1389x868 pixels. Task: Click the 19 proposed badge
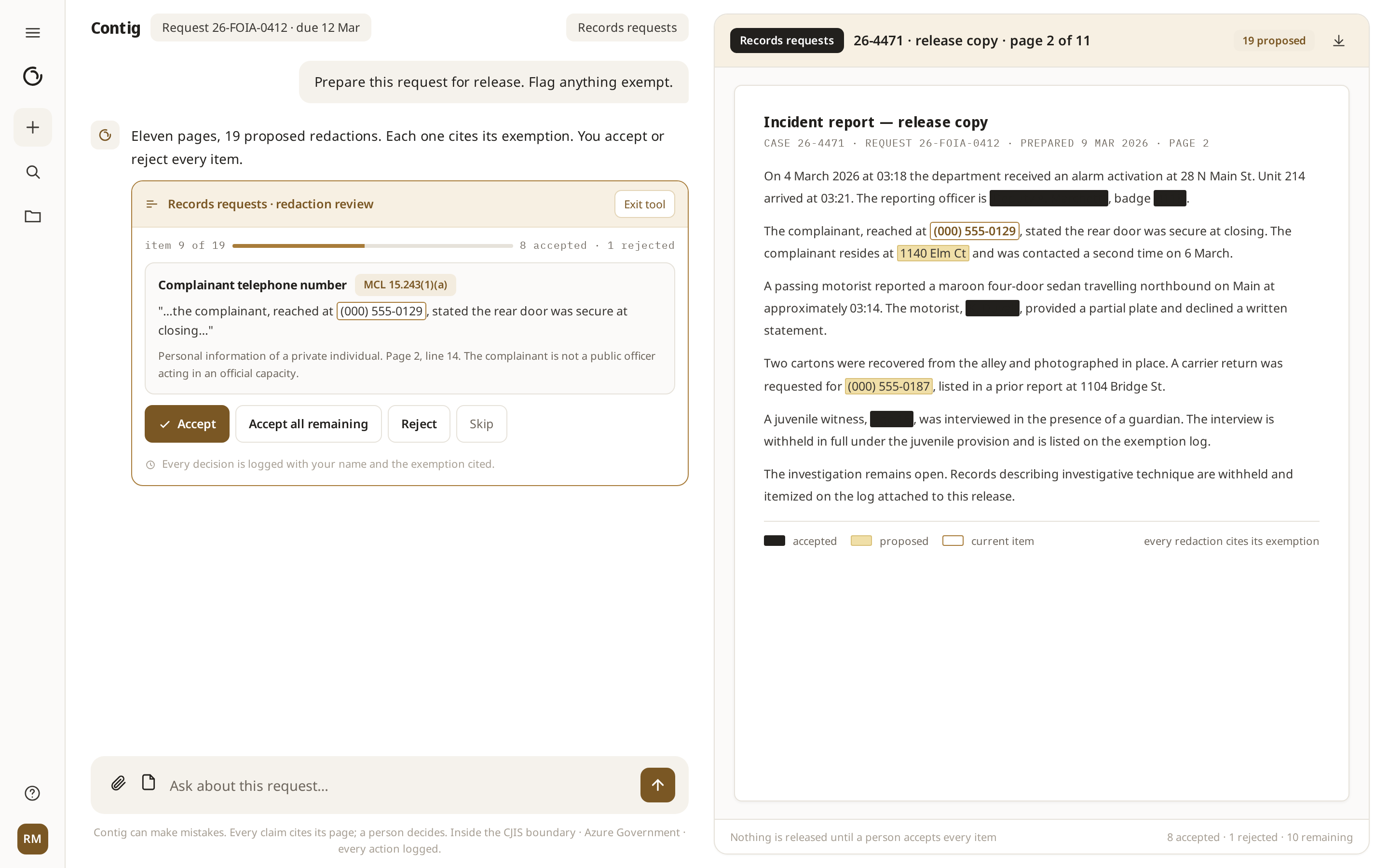(1274, 41)
